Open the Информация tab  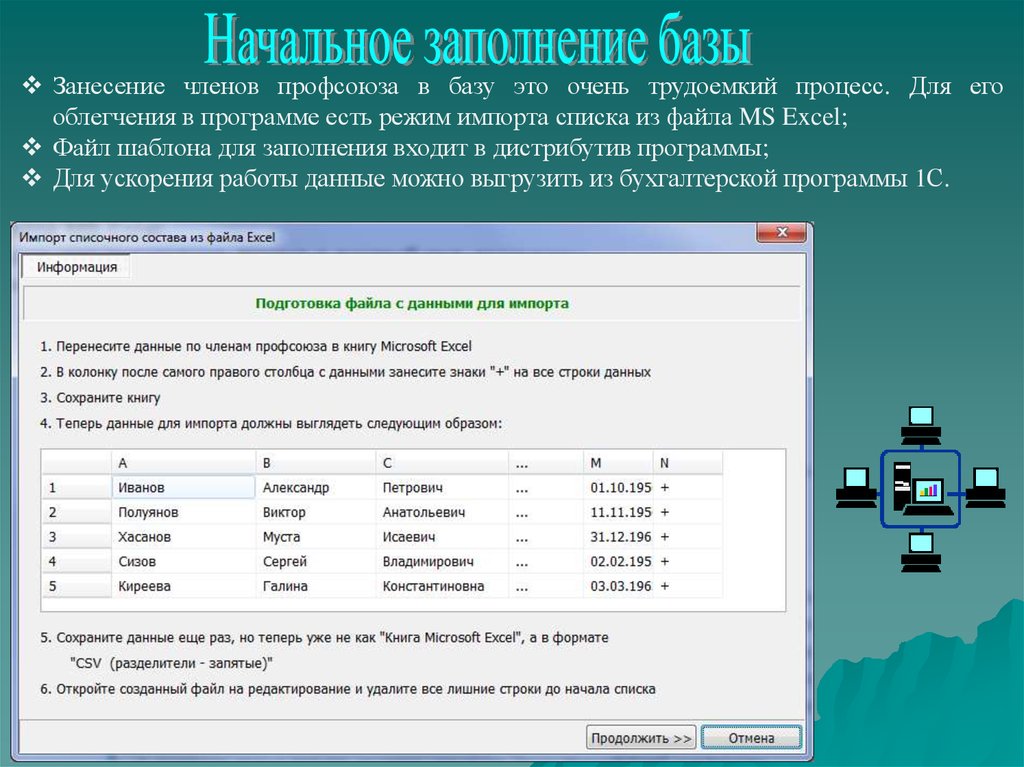(77, 267)
